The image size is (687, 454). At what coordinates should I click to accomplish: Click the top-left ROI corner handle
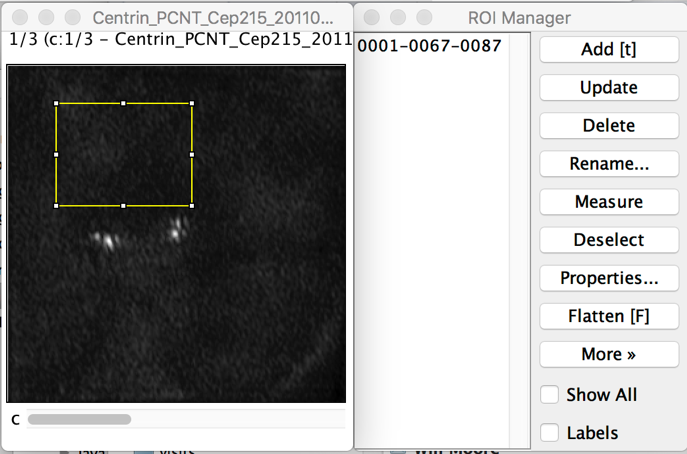pyautogui.click(x=56, y=103)
